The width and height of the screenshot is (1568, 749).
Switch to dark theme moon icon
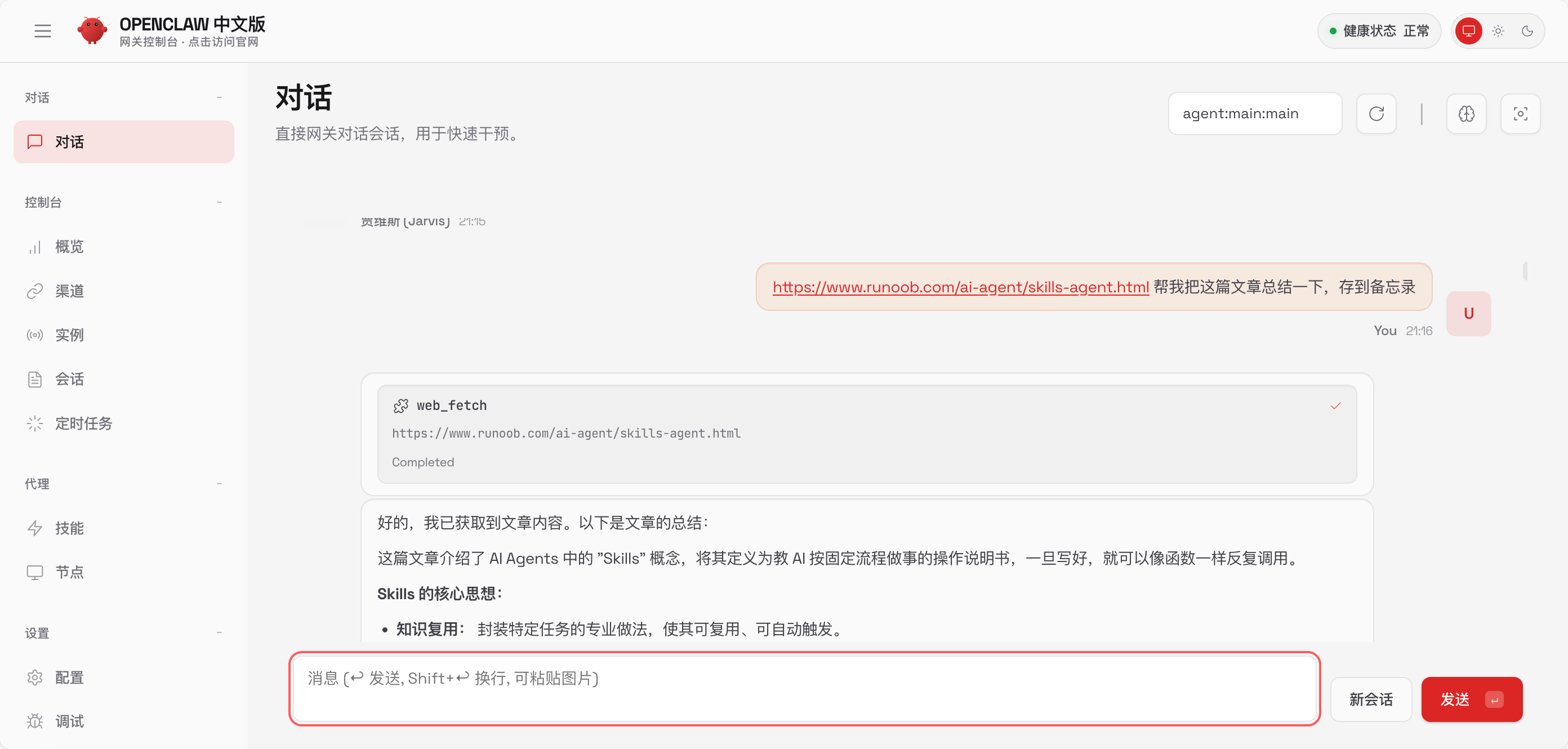tap(1527, 31)
